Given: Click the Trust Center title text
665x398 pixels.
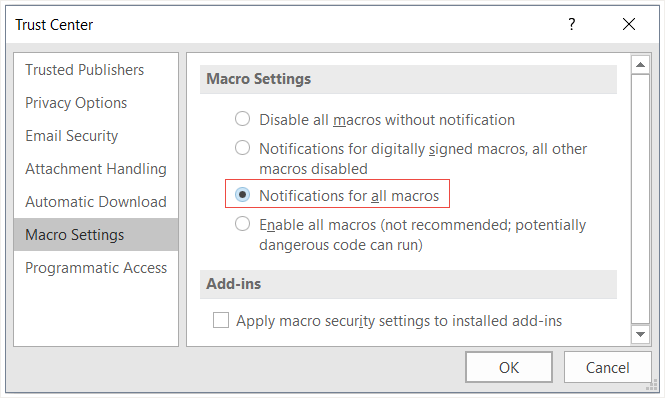Looking at the screenshot, I should pos(54,25).
